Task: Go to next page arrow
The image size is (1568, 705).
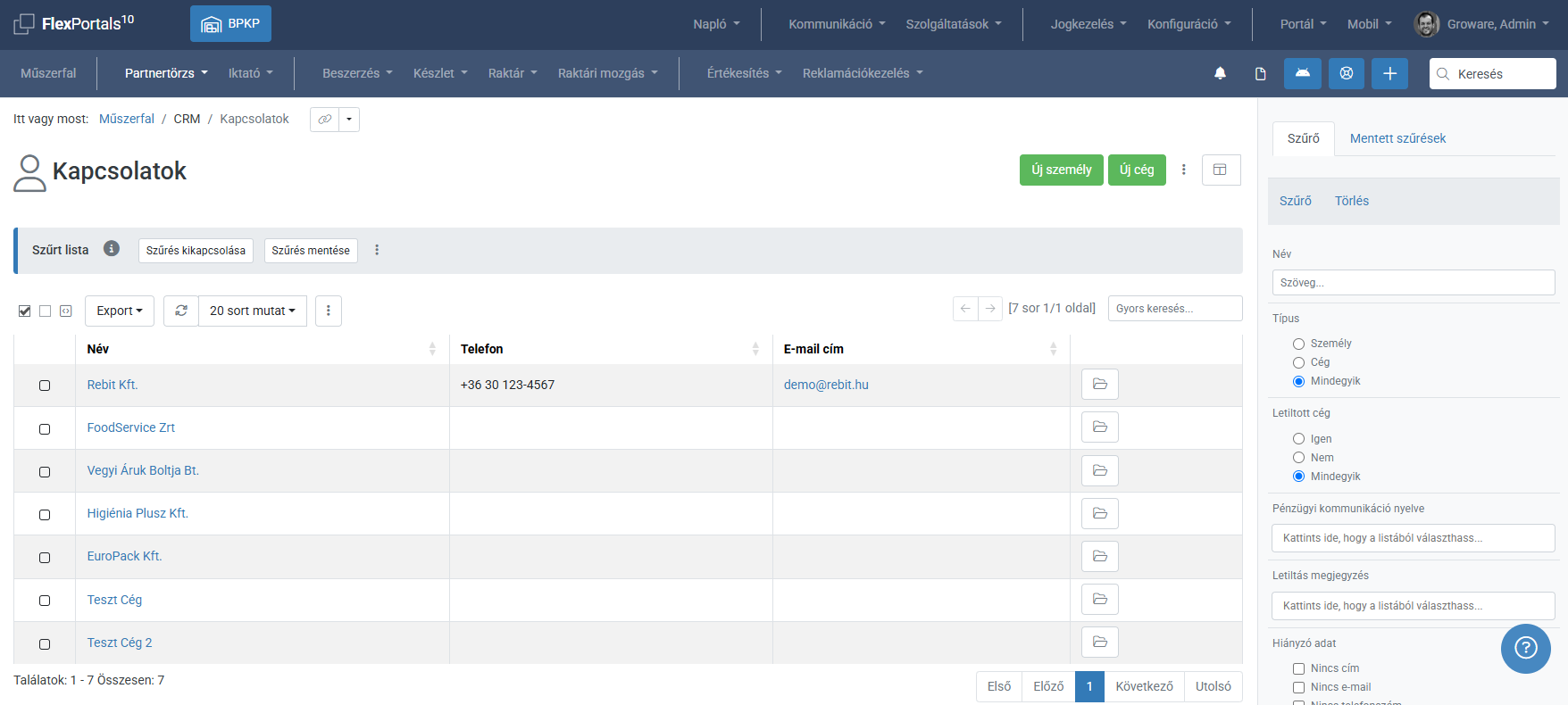Action: click(990, 308)
